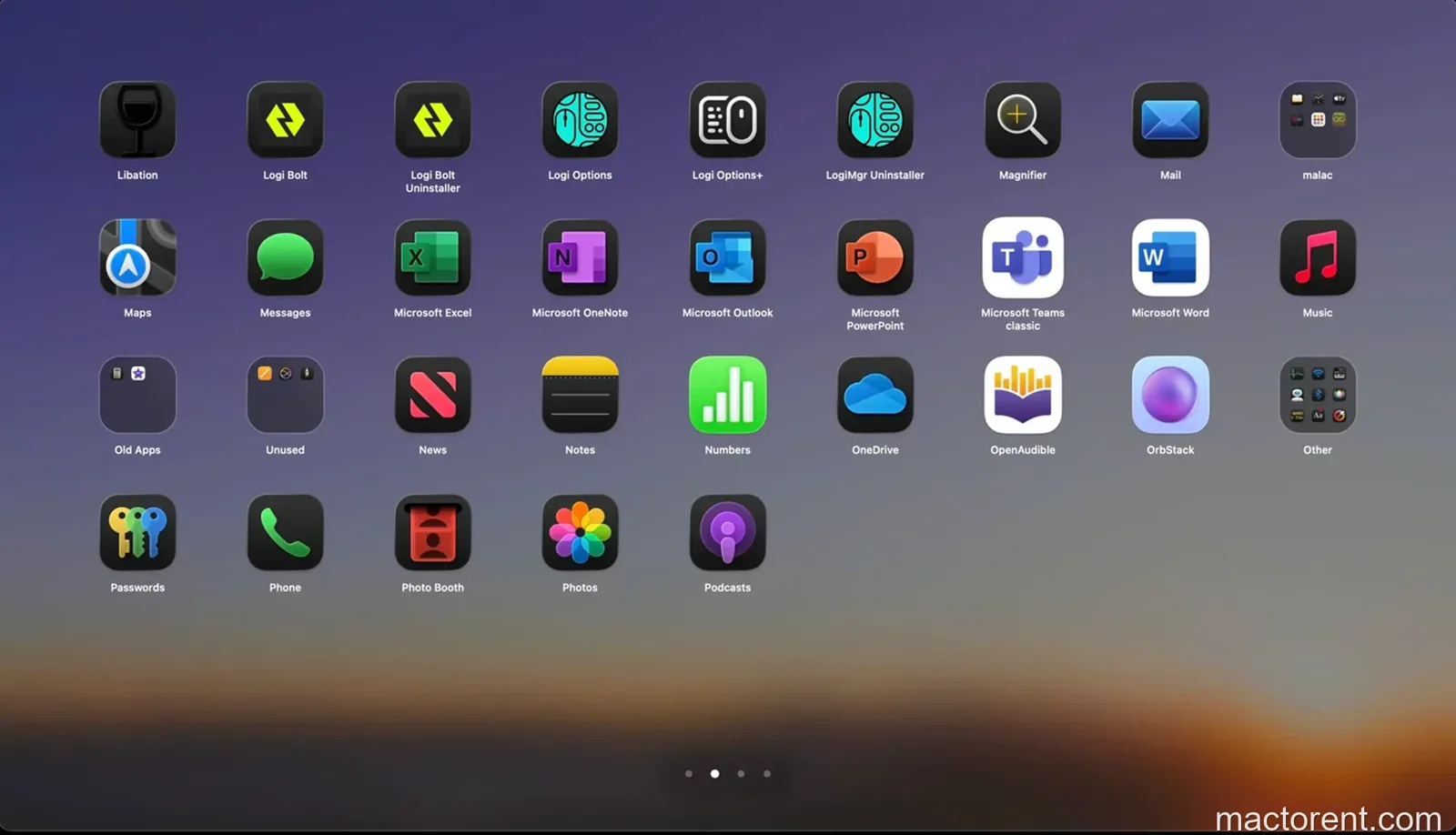Viewport: 1456px width, 835px height.
Task: Open the Old Apps folder
Action: coord(137,395)
